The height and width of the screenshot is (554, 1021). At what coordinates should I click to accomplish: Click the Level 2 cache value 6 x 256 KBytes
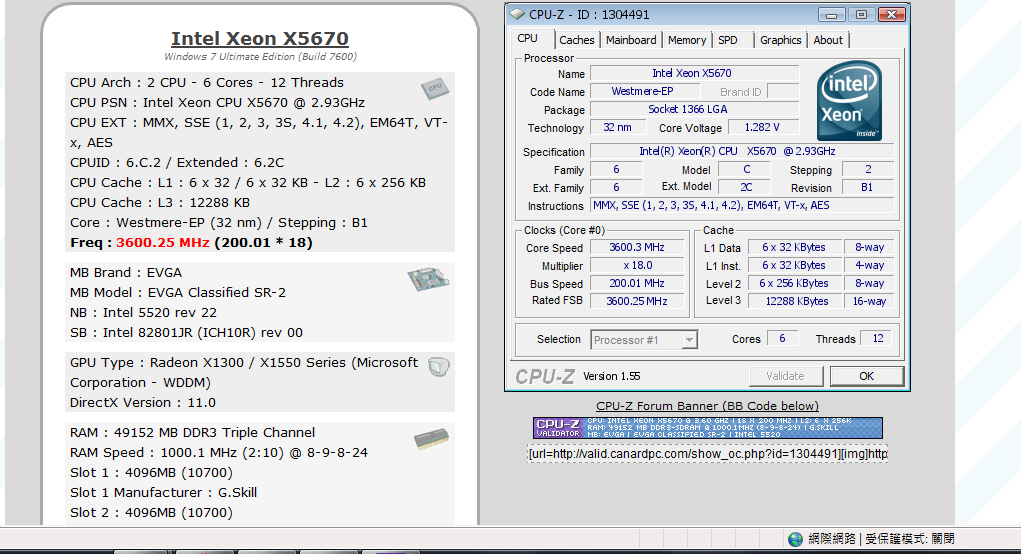click(794, 283)
